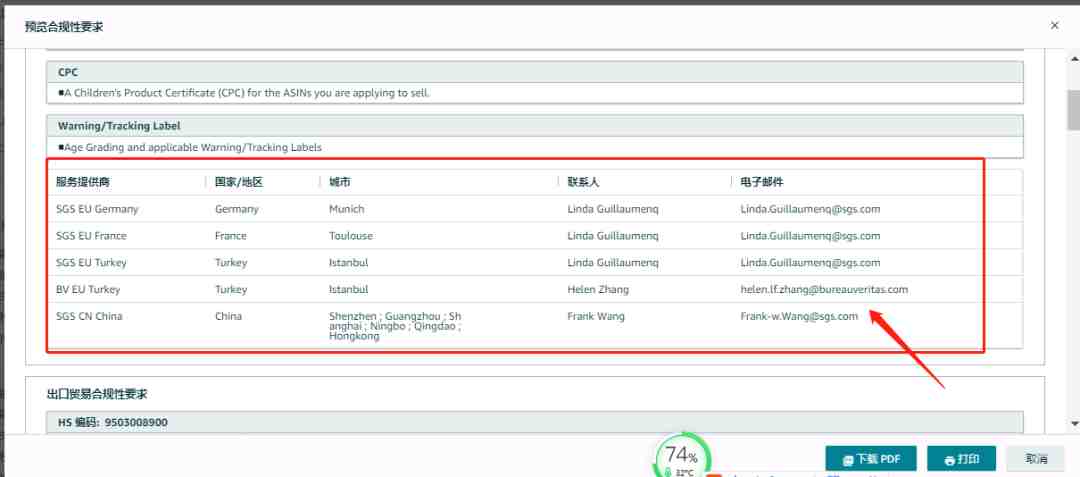Click the Germany country cell
This screenshot has height=477, width=1080.
click(236, 209)
